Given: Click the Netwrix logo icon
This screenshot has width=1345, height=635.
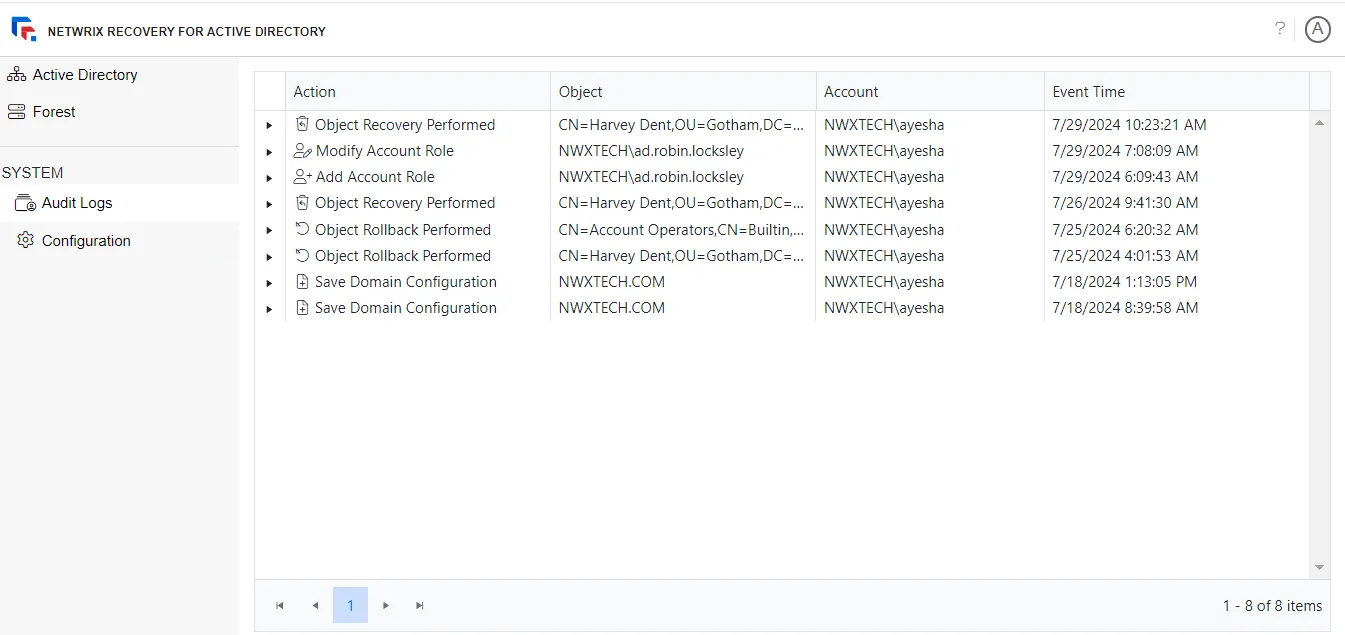Looking at the screenshot, I should tap(24, 30).
